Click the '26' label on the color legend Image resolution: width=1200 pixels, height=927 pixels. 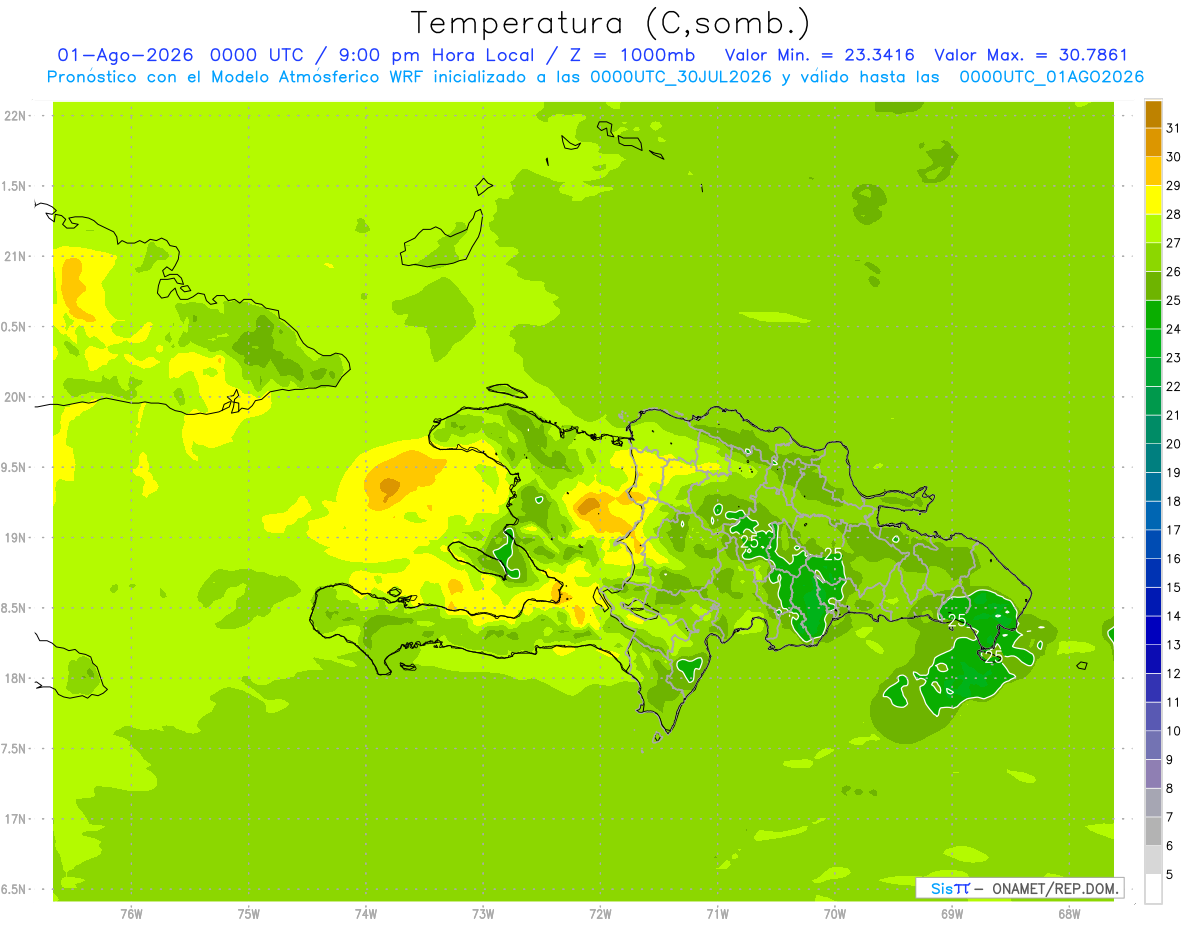[1174, 272]
